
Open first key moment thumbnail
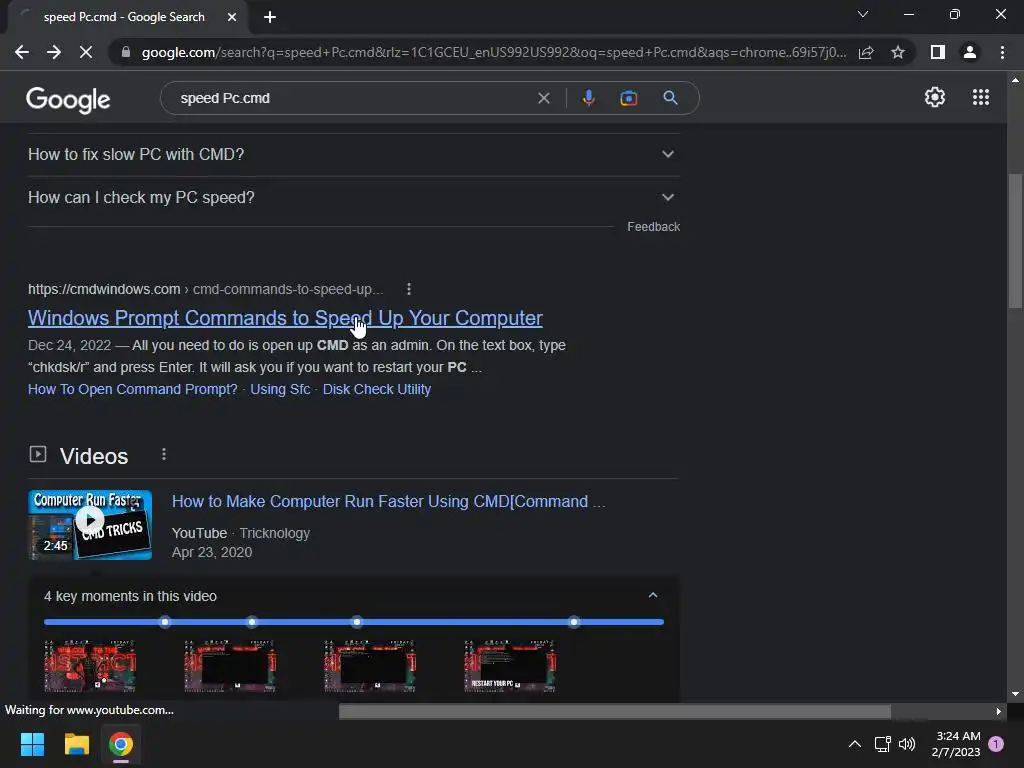pos(90,665)
